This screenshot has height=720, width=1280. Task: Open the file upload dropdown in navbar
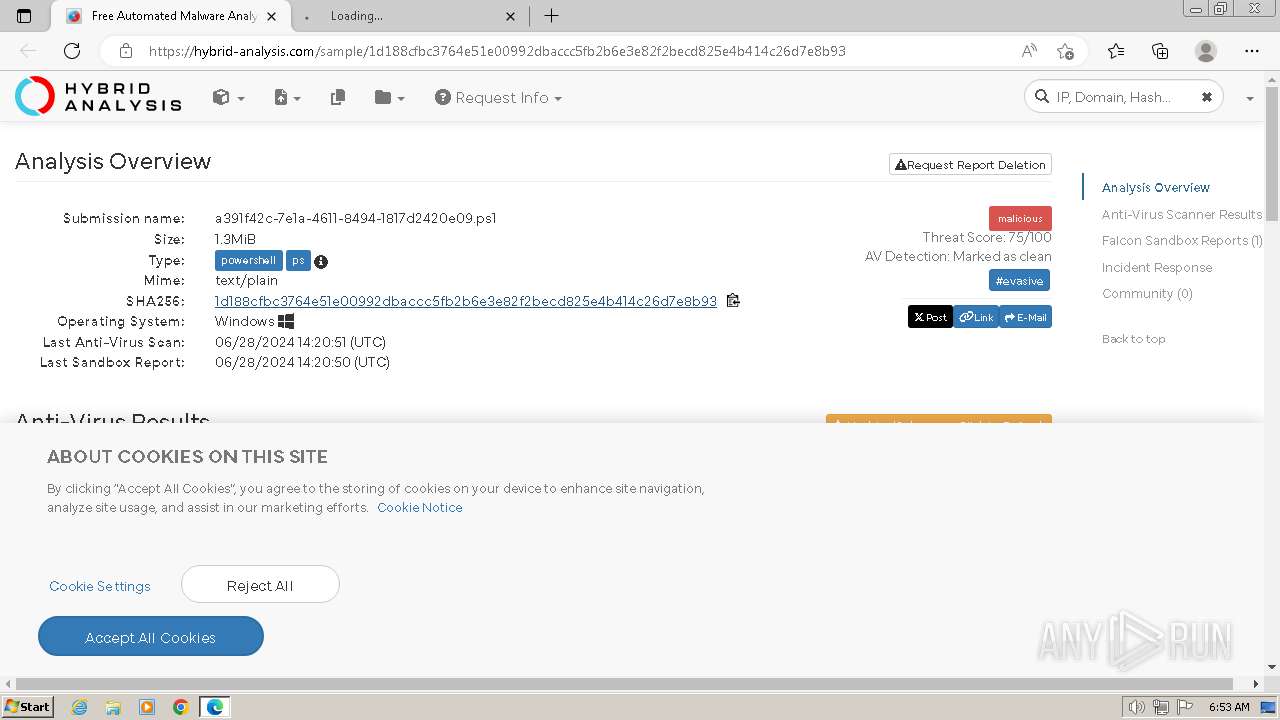click(287, 97)
